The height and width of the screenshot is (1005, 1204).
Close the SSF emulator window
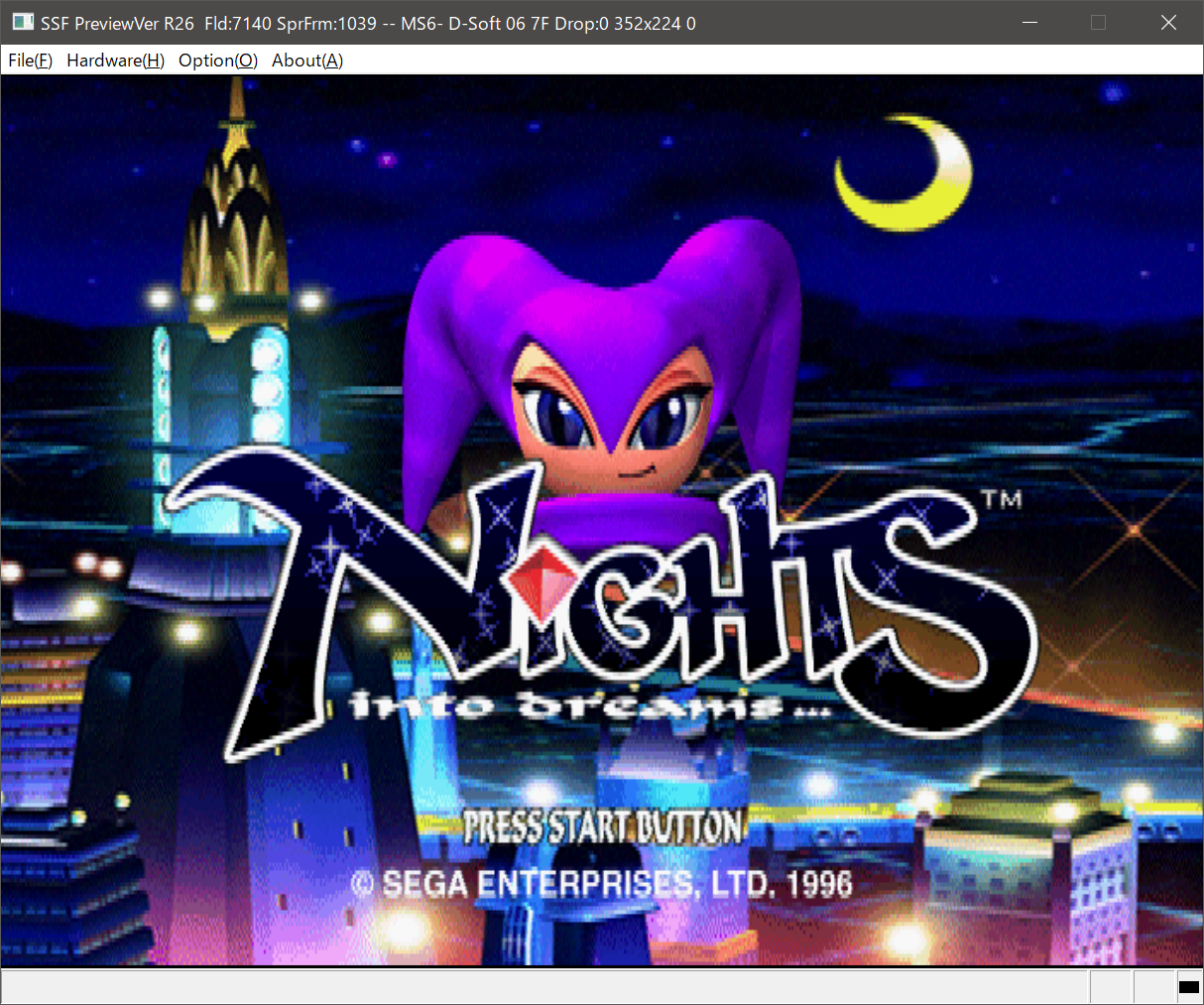1168,23
